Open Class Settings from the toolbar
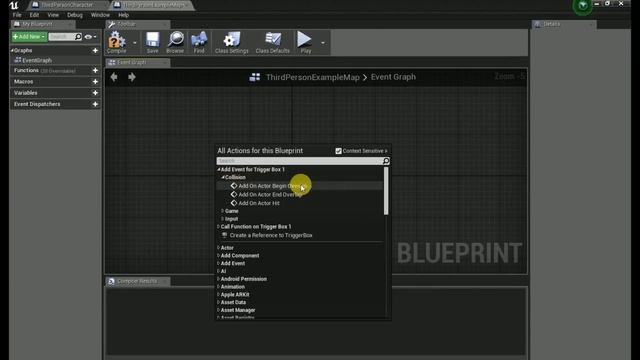Image resolution: width=640 pixels, height=360 pixels. point(232,42)
